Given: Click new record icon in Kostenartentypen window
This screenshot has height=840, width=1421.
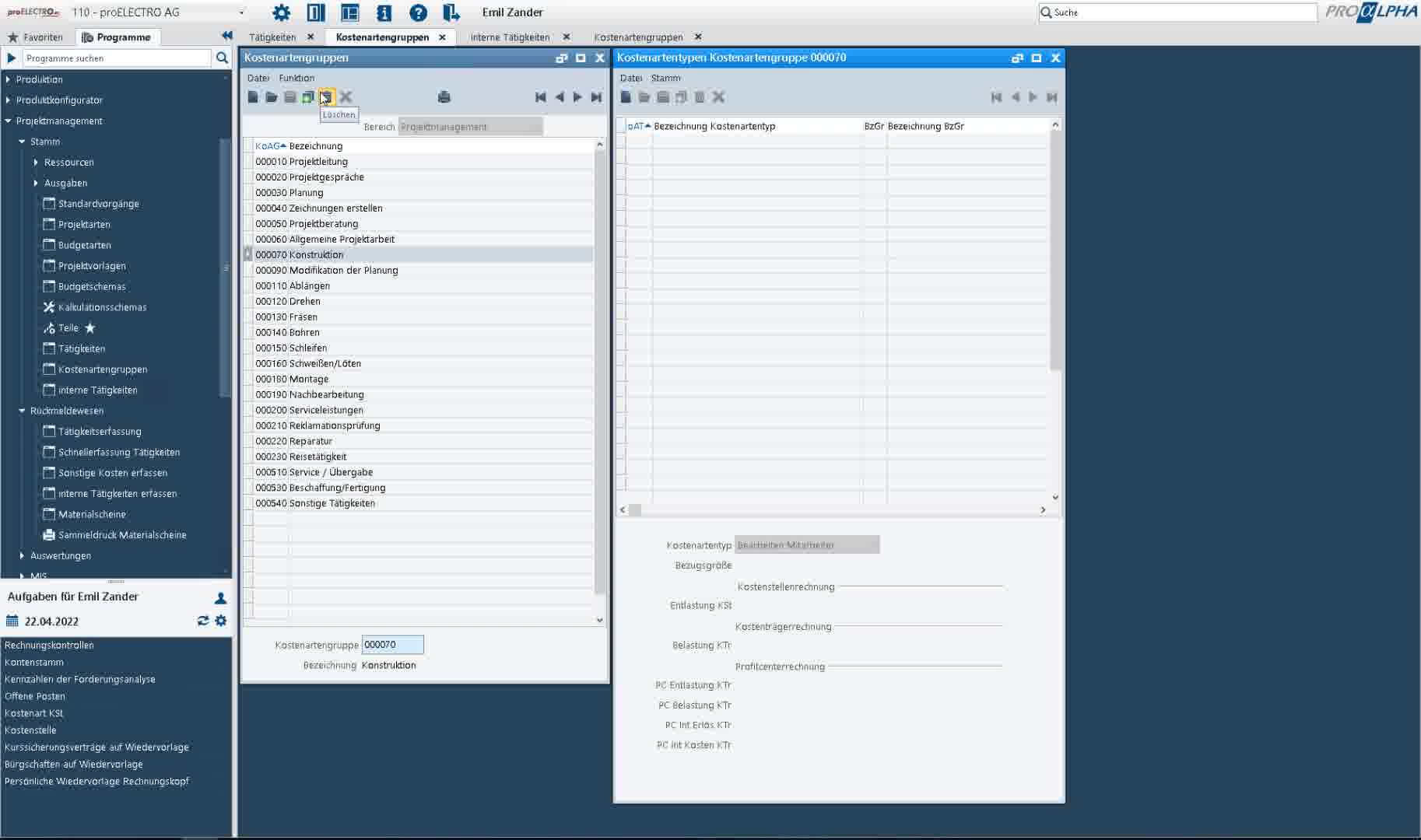Looking at the screenshot, I should [626, 97].
